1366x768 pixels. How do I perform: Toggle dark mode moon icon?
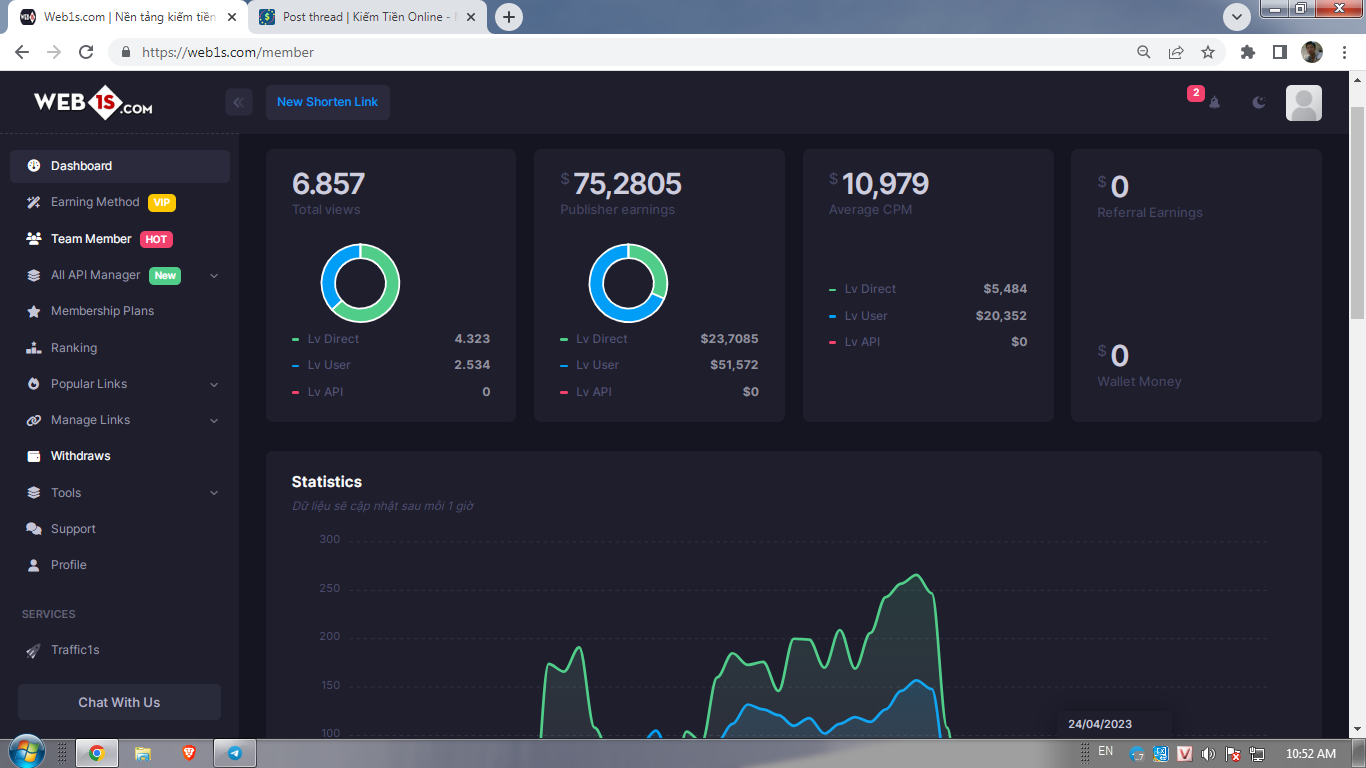pos(1259,102)
